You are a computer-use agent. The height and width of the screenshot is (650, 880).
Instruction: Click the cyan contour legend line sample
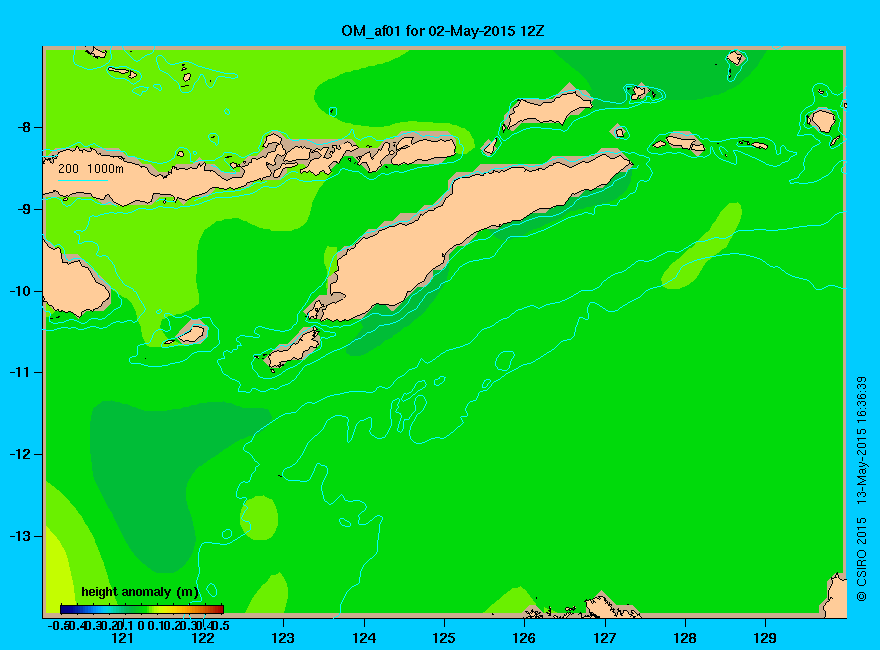pos(82,180)
